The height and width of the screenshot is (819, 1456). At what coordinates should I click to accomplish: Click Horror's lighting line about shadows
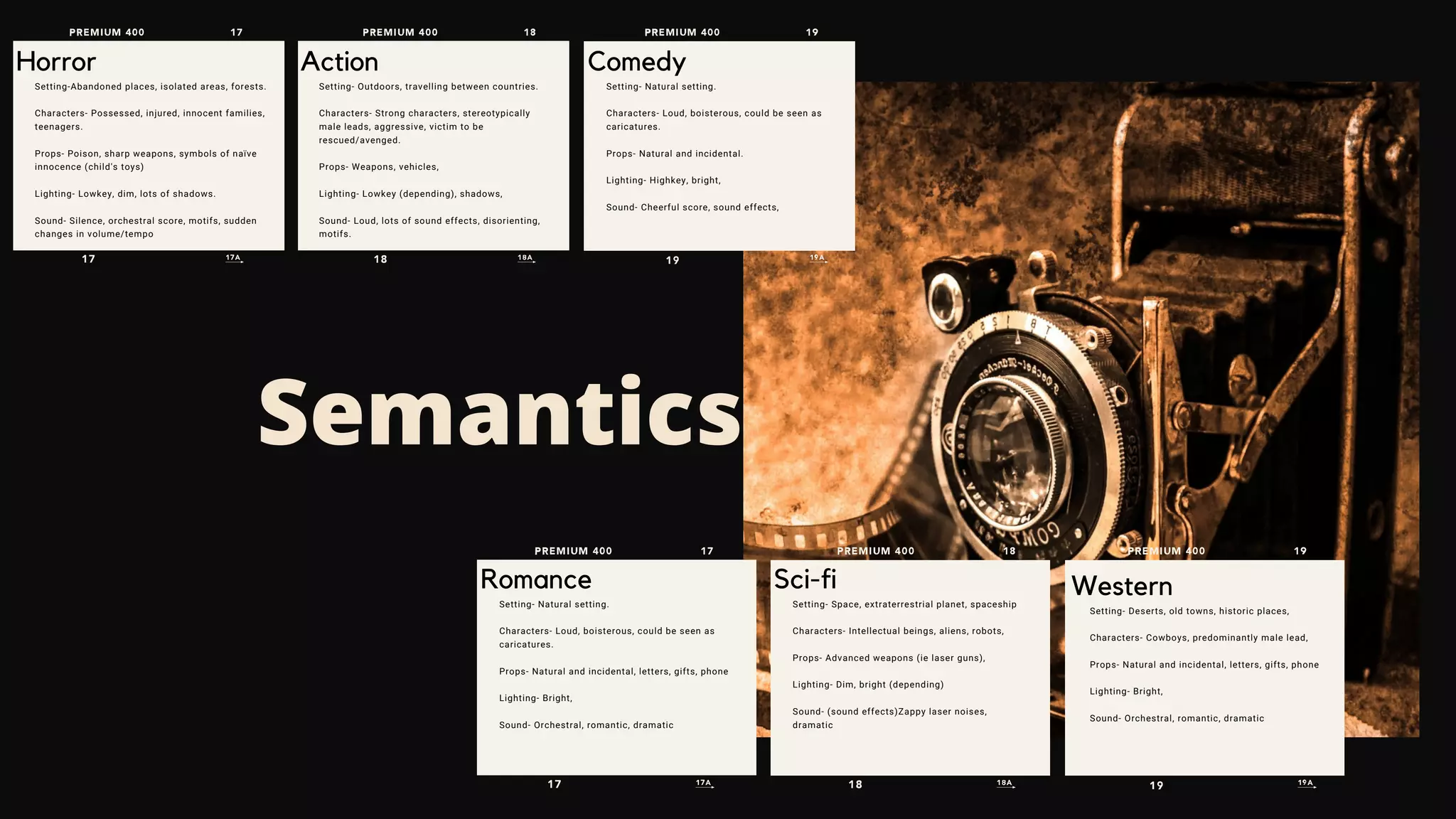(x=125, y=193)
